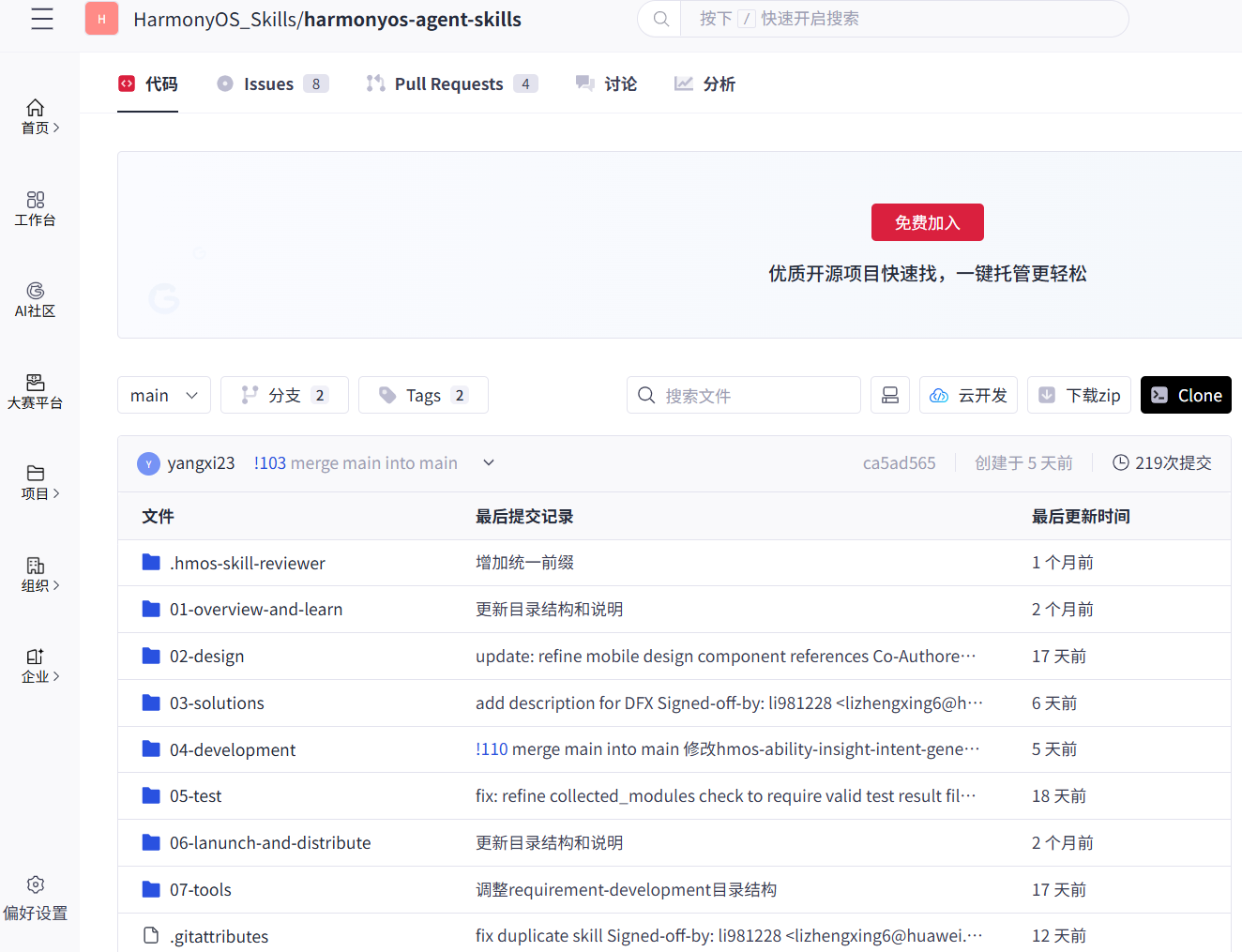
Task: Switch to the 代码 code tab
Action: tap(147, 83)
